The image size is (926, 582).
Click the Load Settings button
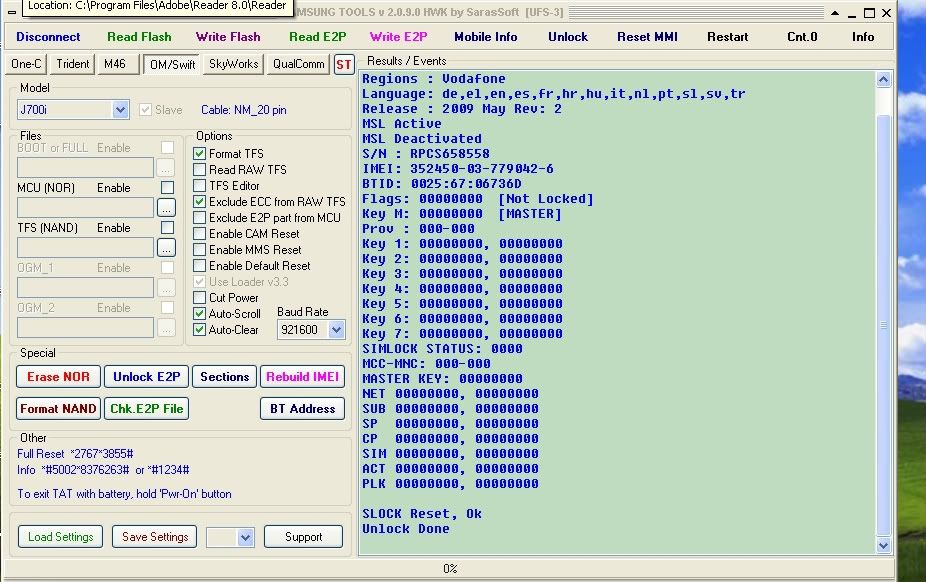(61, 537)
